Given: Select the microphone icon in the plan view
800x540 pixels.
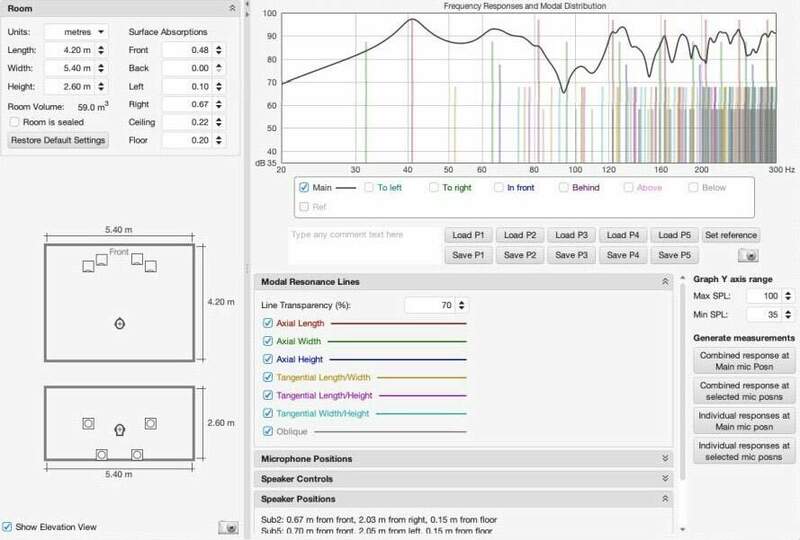Looking at the screenshot, I should 120,323.
